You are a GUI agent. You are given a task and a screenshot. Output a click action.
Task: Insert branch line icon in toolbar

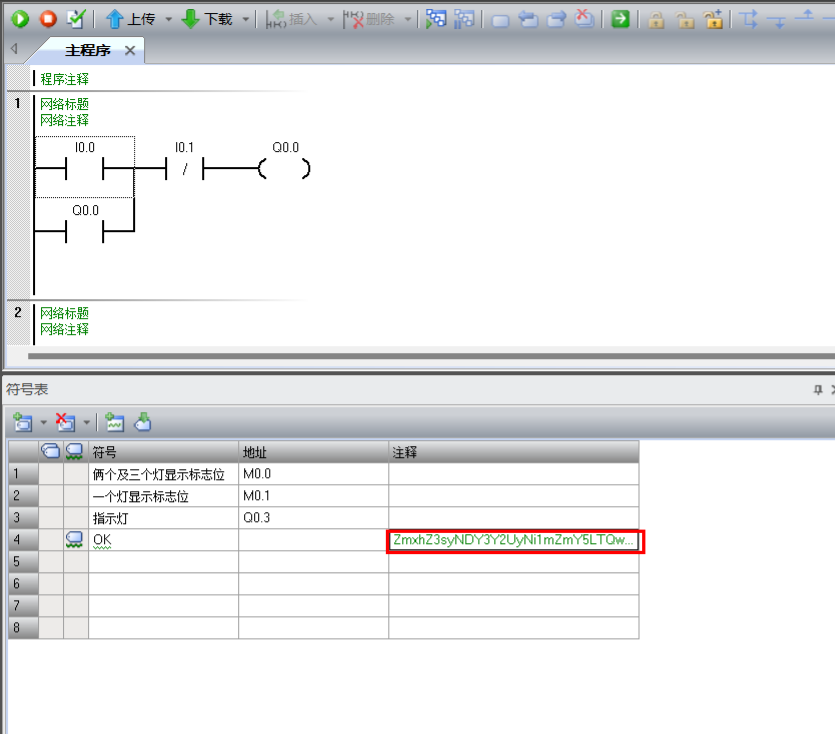749,19
